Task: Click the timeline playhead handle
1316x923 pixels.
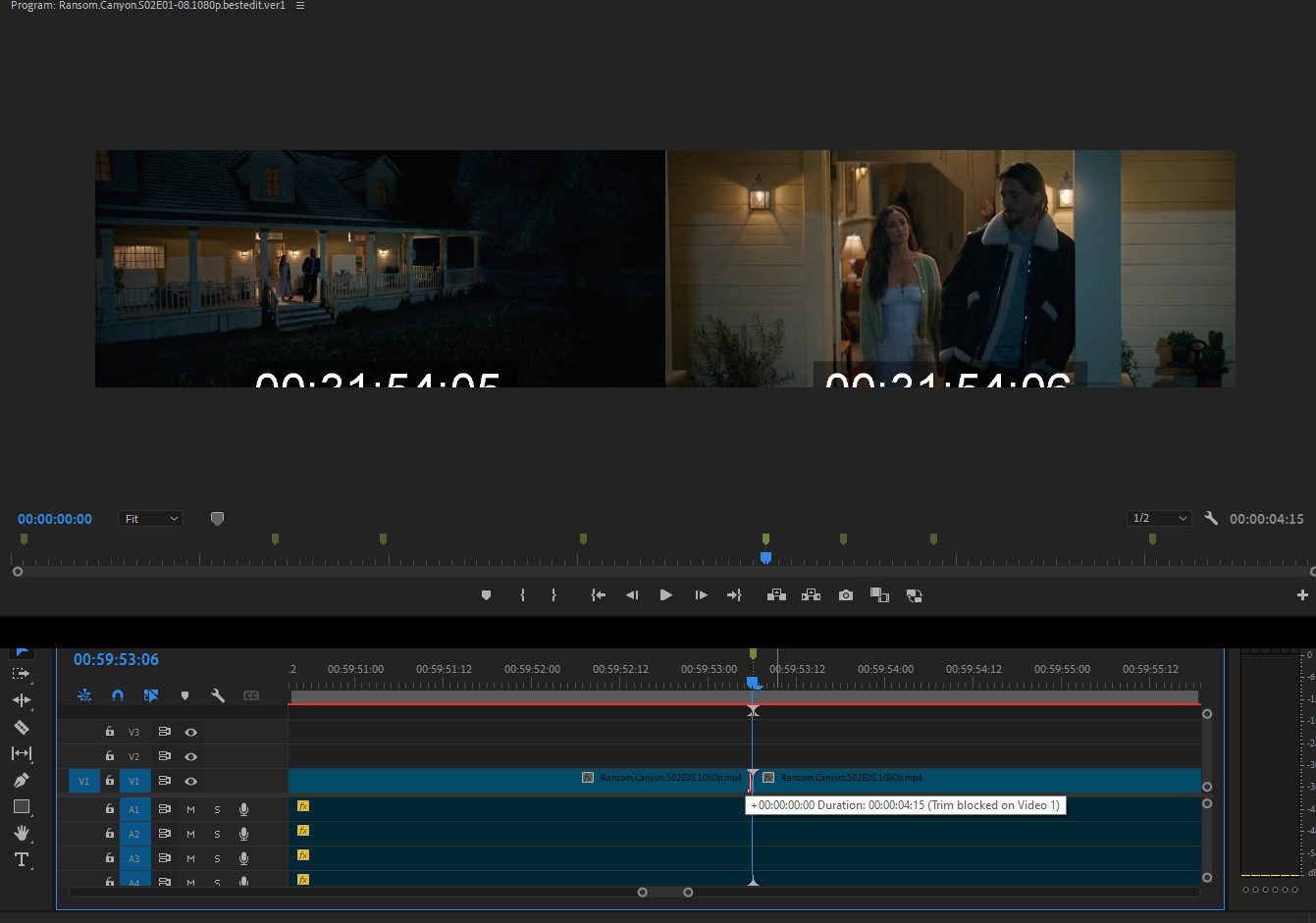Action: pos(753,682)
